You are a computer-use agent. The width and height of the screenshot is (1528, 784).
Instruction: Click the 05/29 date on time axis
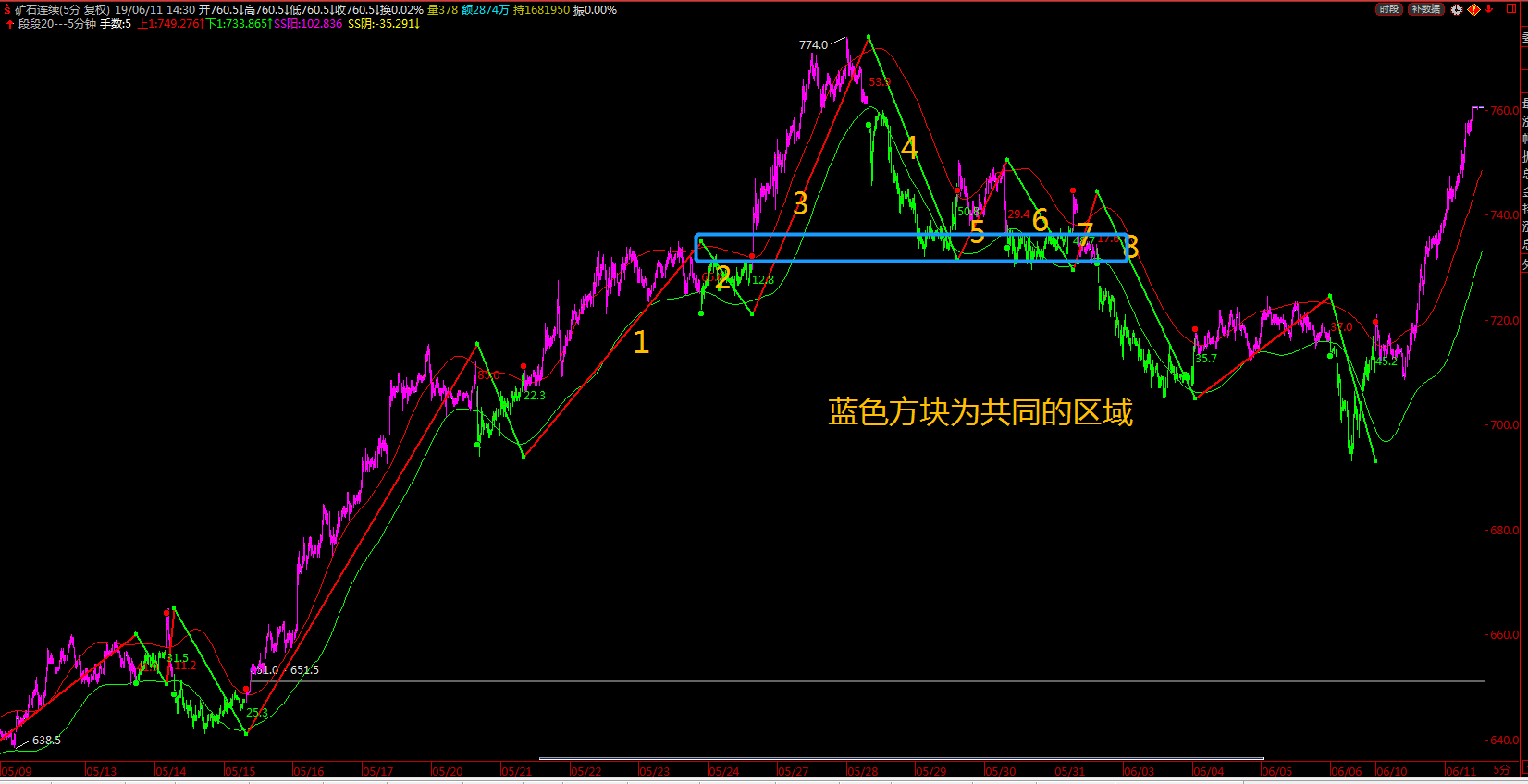point(931,771)
